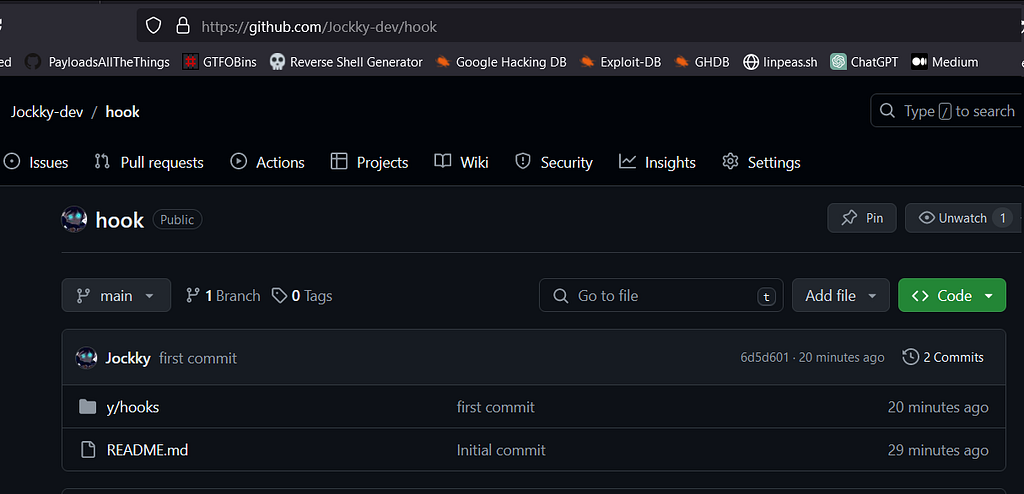Pin the repository with Pin button
Screen dimensions: 1024x494
click(862, 218)
